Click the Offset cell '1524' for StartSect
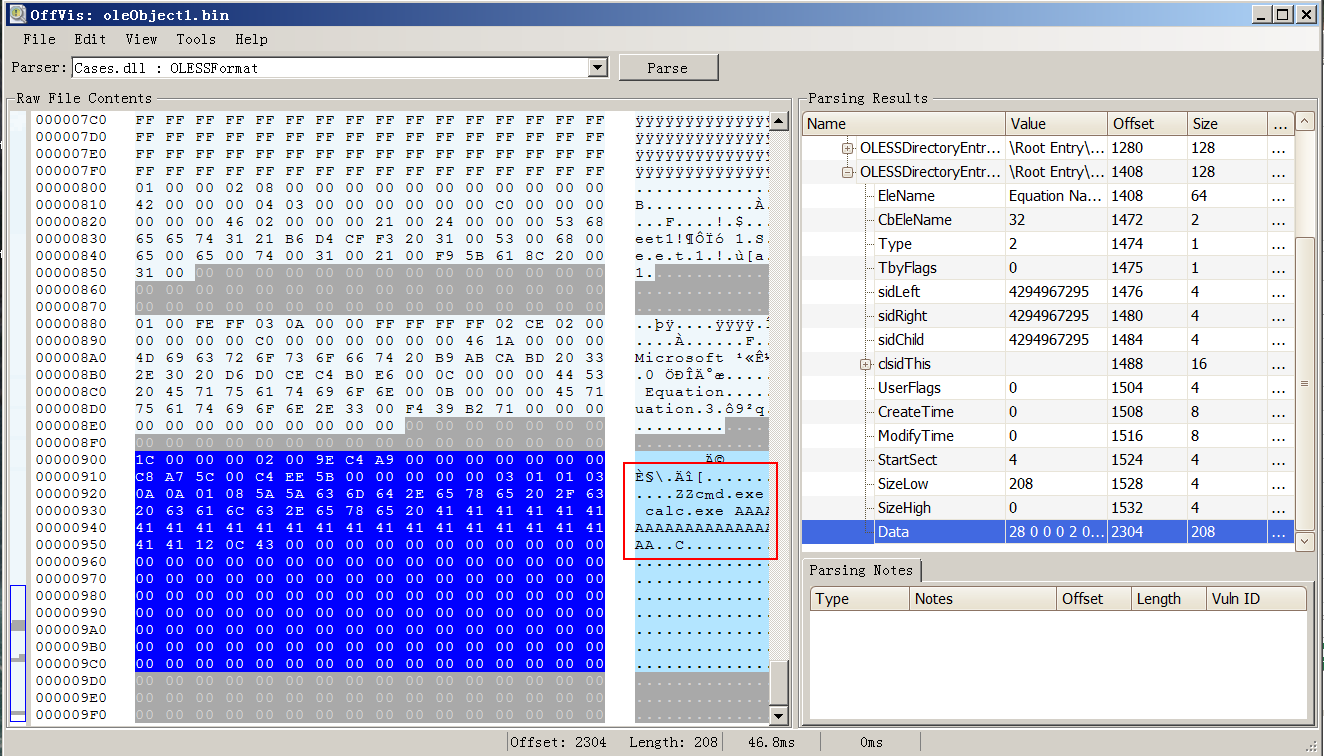1324x756 pixels. click(x=1148, y=460)
